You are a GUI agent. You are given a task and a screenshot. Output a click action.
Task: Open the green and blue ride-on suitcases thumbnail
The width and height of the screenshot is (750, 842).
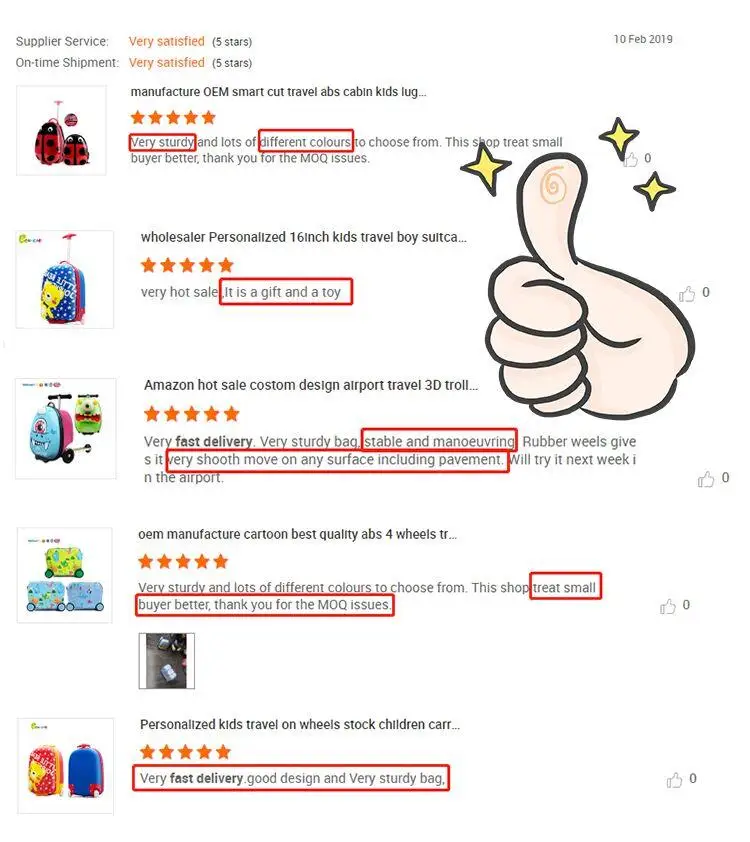point(65,576)
